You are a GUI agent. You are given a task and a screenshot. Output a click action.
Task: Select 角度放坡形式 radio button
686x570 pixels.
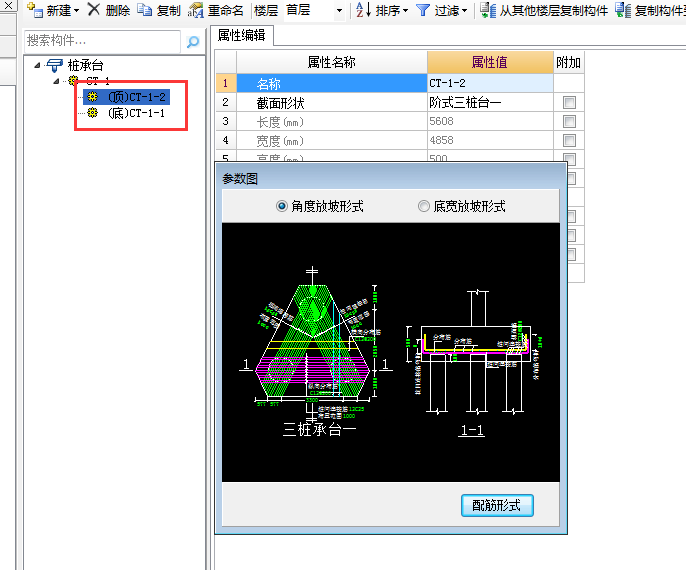click(282, 206)
